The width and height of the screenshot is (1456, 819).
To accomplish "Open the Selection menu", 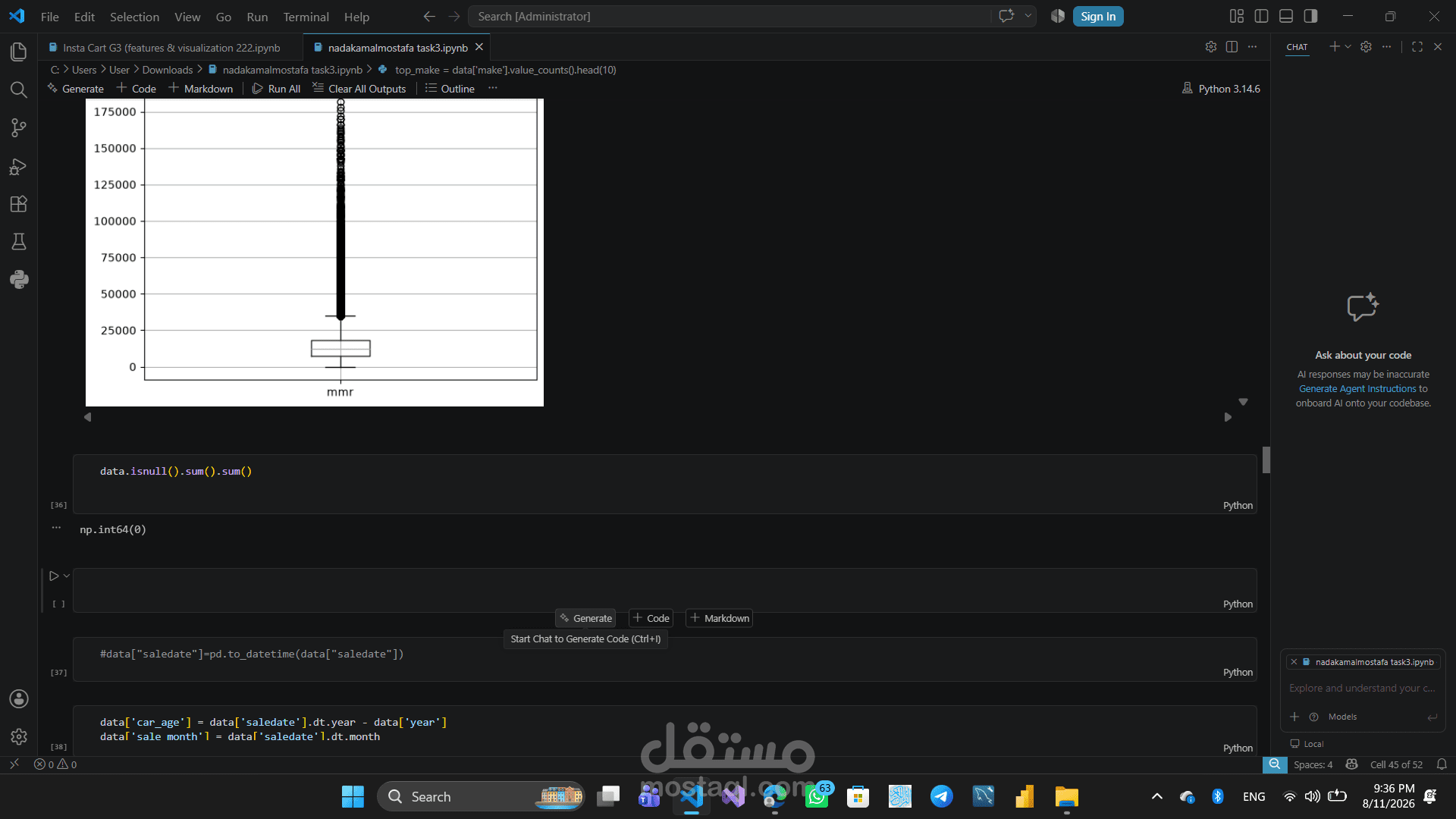I will (134, 17).
